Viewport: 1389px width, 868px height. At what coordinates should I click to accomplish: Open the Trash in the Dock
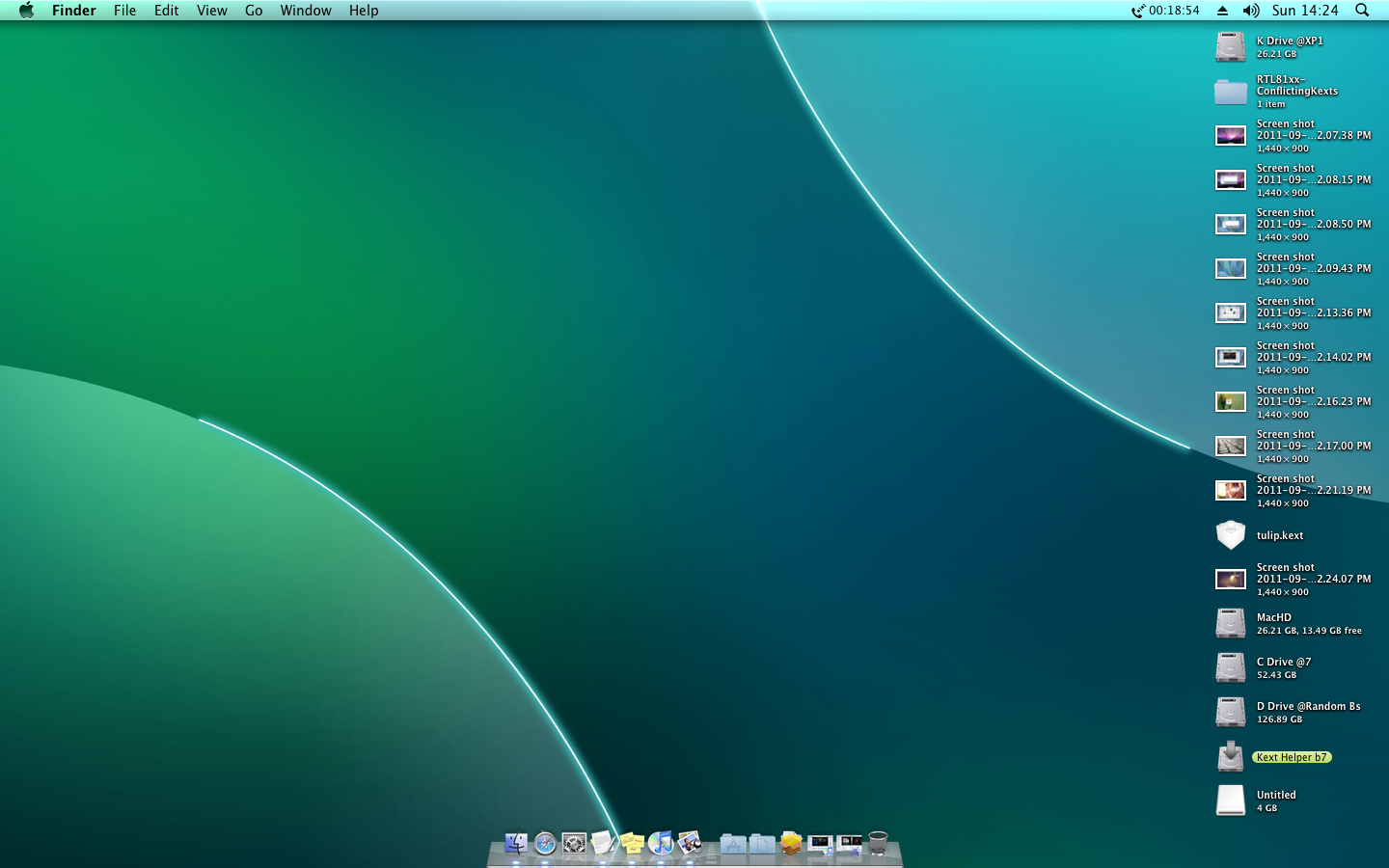pos(878,844)
